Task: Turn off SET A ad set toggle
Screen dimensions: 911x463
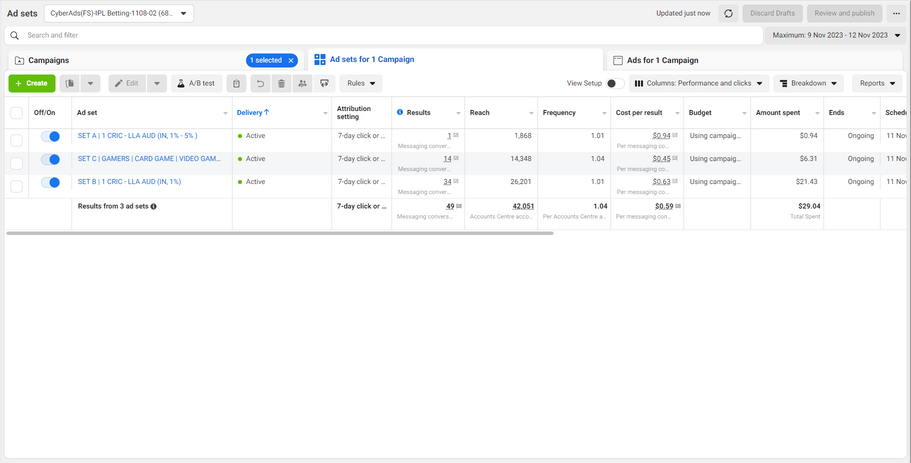Action: pyautogui.click(x=50, y=136)
